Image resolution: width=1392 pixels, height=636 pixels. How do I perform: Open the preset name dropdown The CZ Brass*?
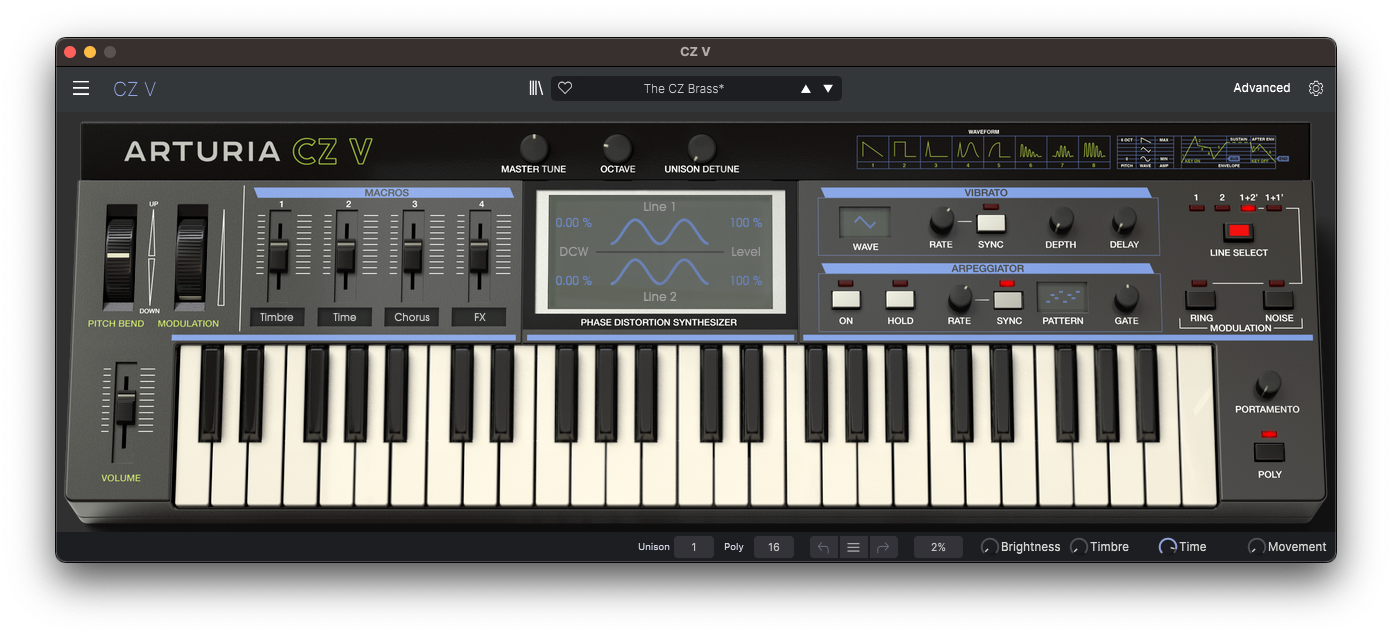pos(684,88)
